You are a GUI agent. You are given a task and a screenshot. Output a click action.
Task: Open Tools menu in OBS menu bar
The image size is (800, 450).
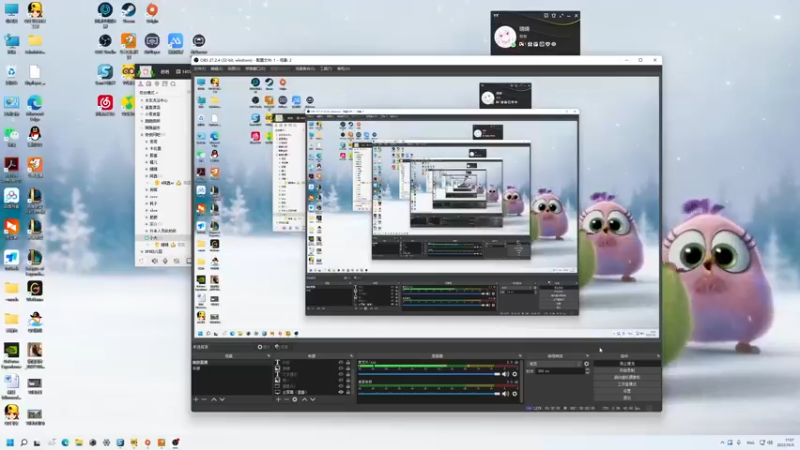(326, 69)
